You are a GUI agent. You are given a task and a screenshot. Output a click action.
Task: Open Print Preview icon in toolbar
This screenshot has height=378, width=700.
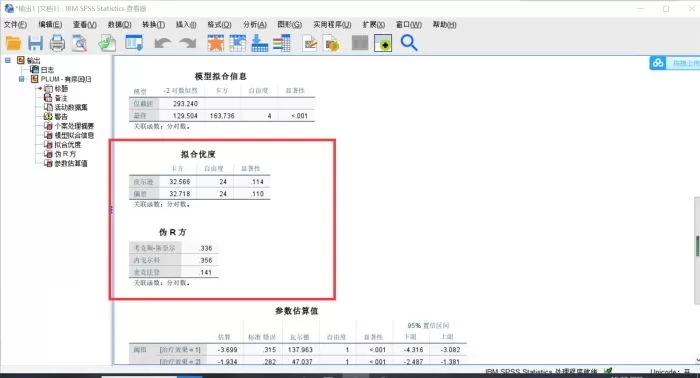[x=79, y=43]
